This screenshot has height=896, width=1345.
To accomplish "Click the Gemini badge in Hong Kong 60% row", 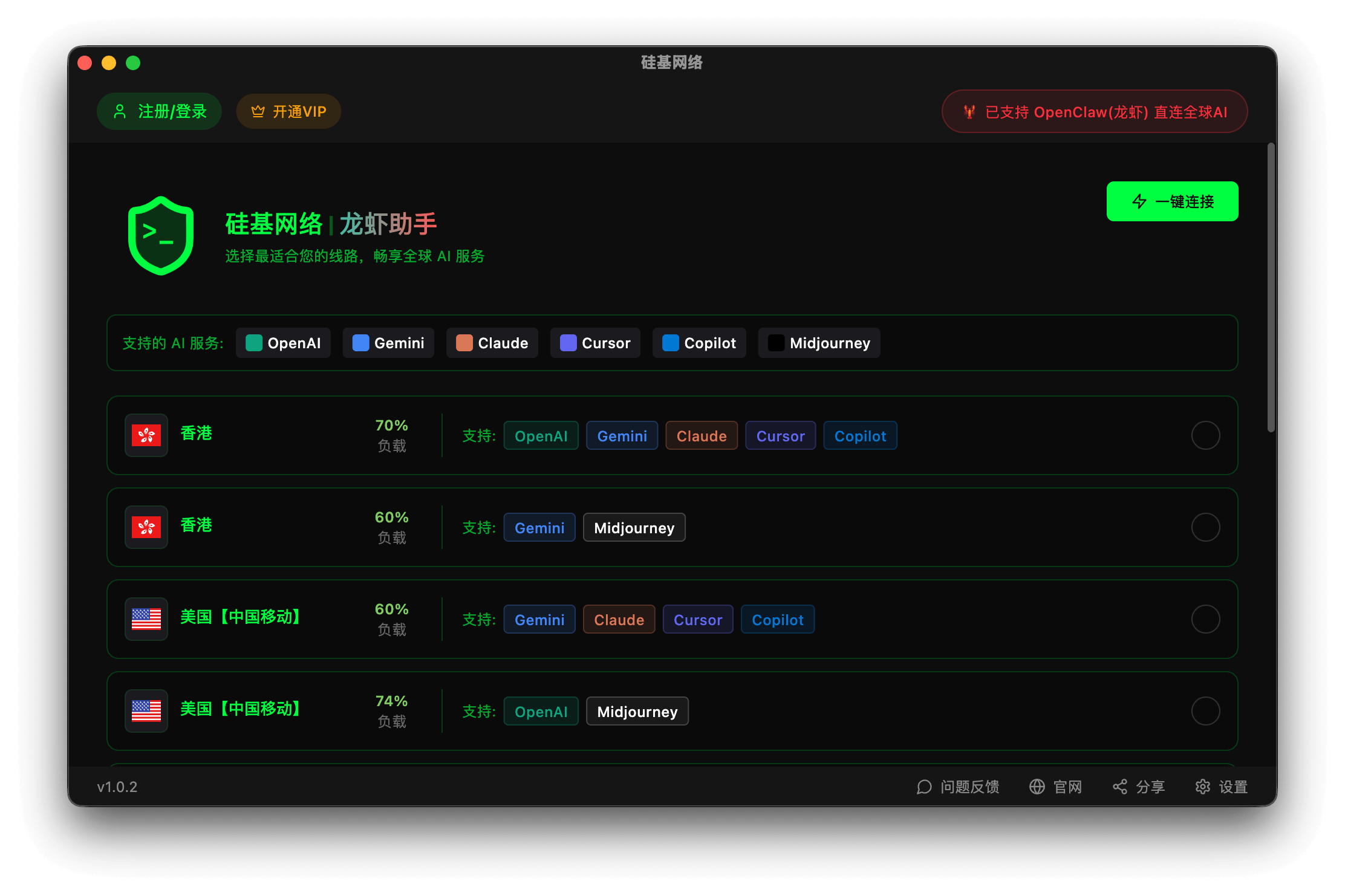I will point(539,528).
